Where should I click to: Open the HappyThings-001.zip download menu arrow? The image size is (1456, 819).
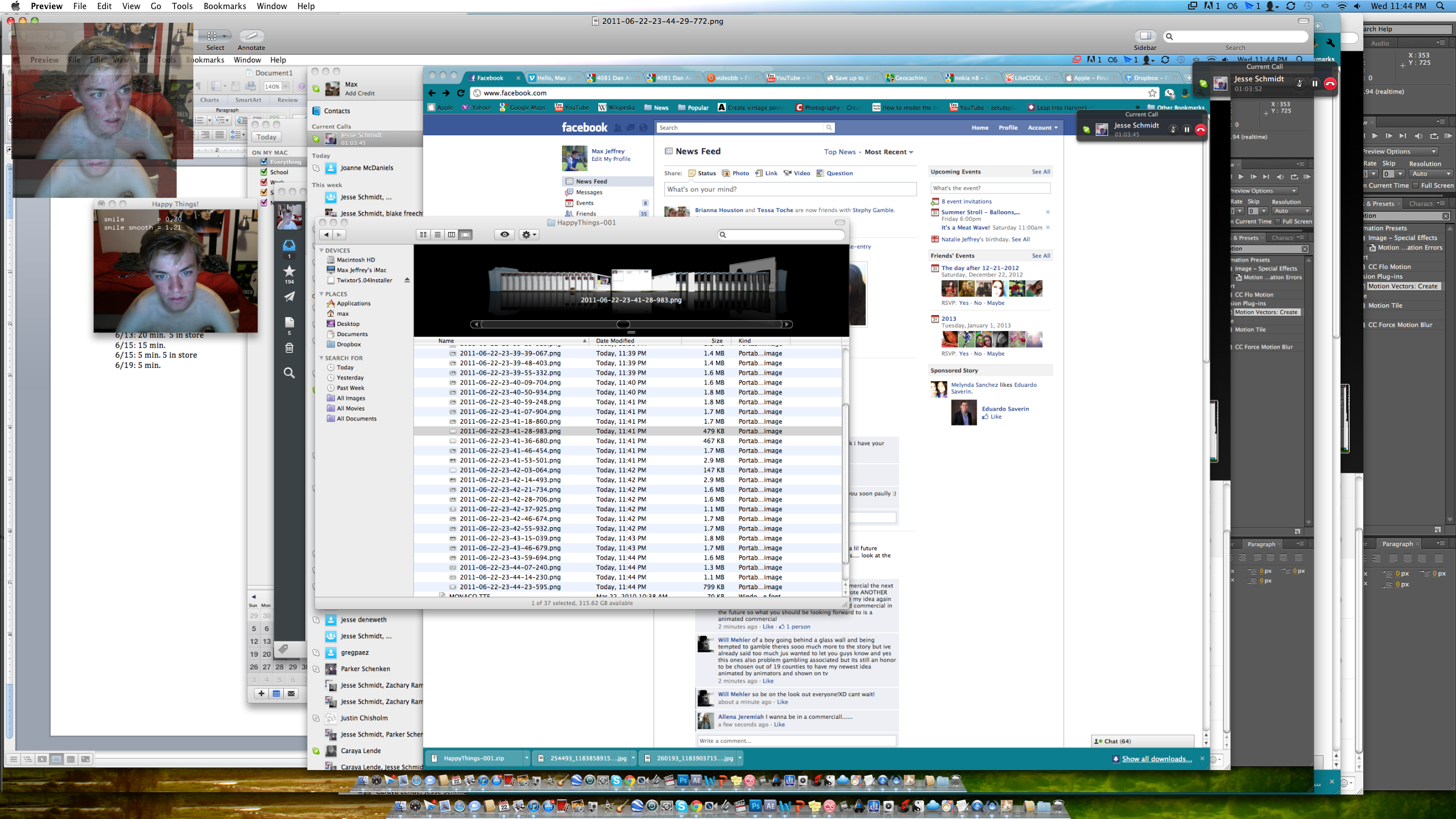pyautogui.click(x=527, y=758)
